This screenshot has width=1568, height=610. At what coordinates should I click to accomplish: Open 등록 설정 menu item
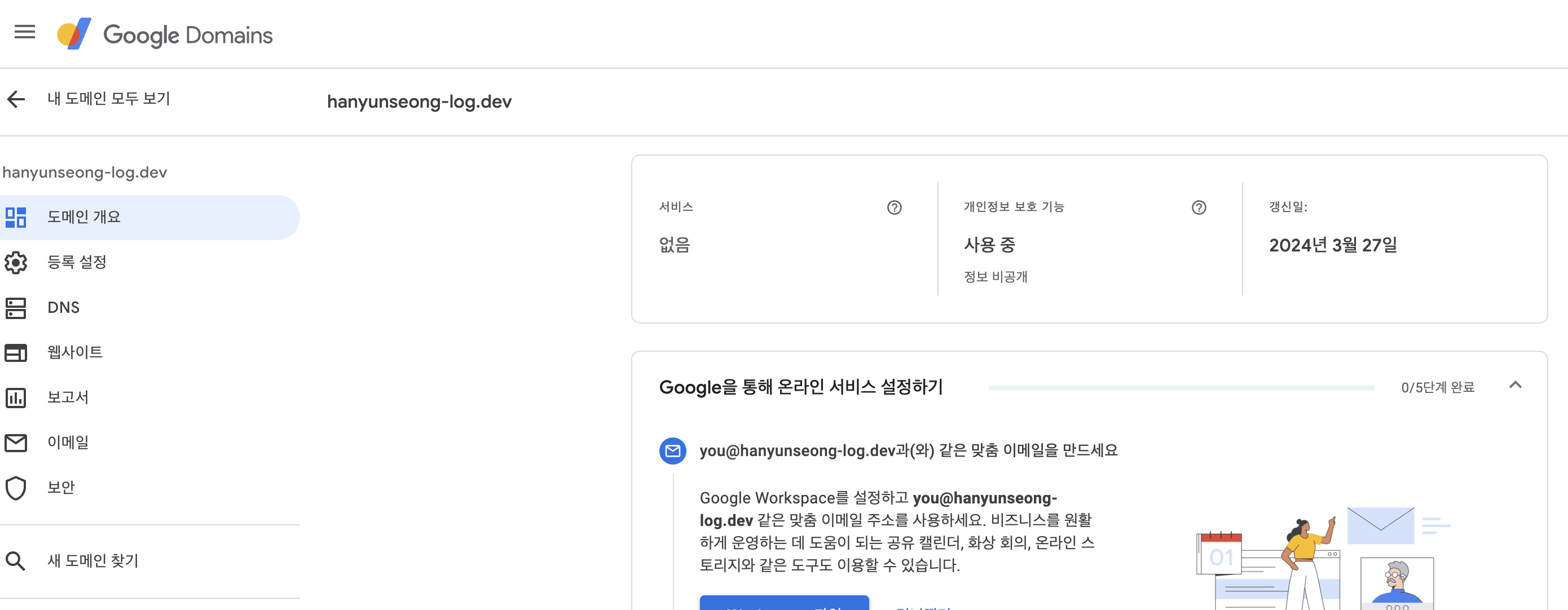149,262
